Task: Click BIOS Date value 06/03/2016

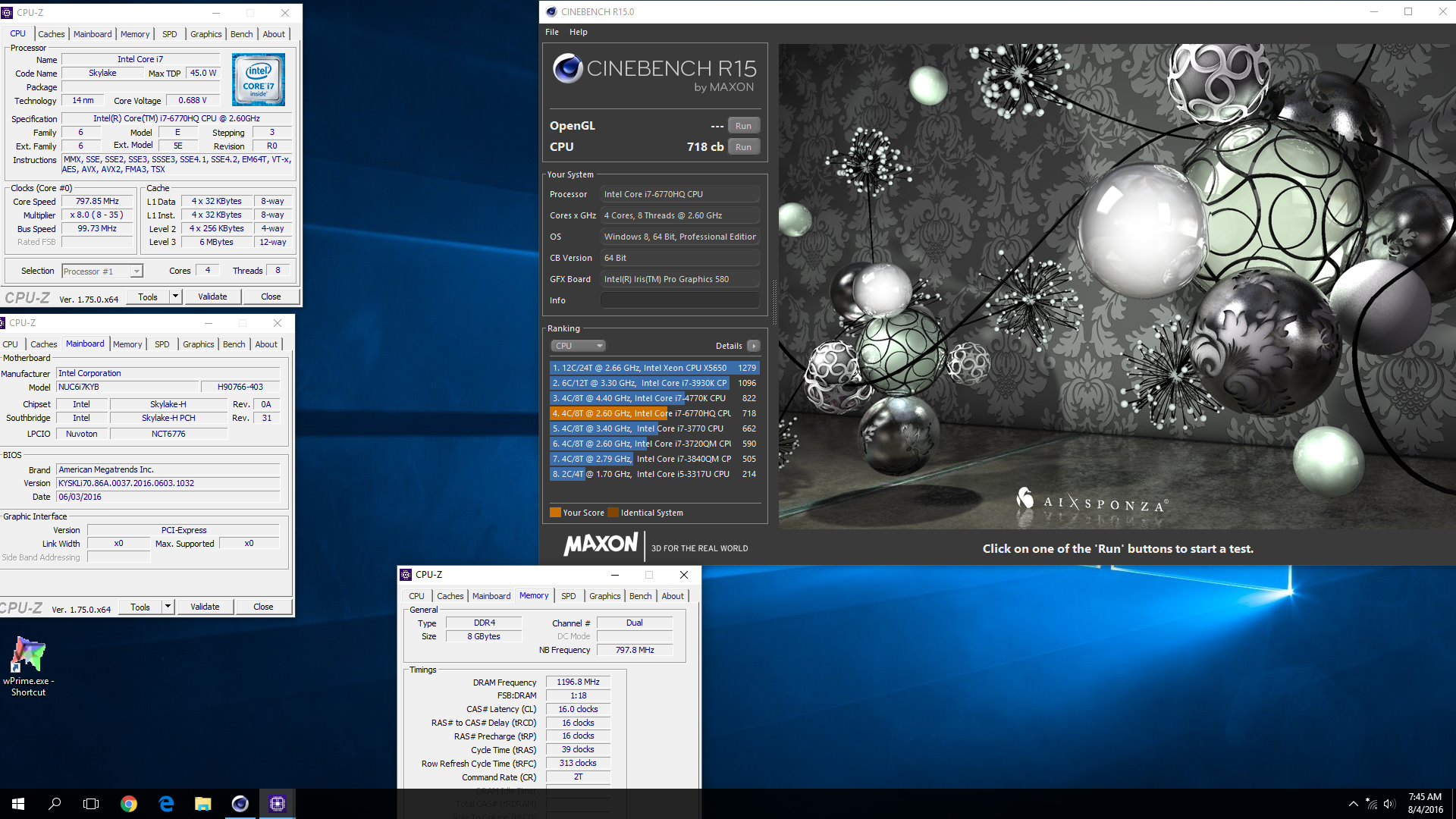Action: 168,497
